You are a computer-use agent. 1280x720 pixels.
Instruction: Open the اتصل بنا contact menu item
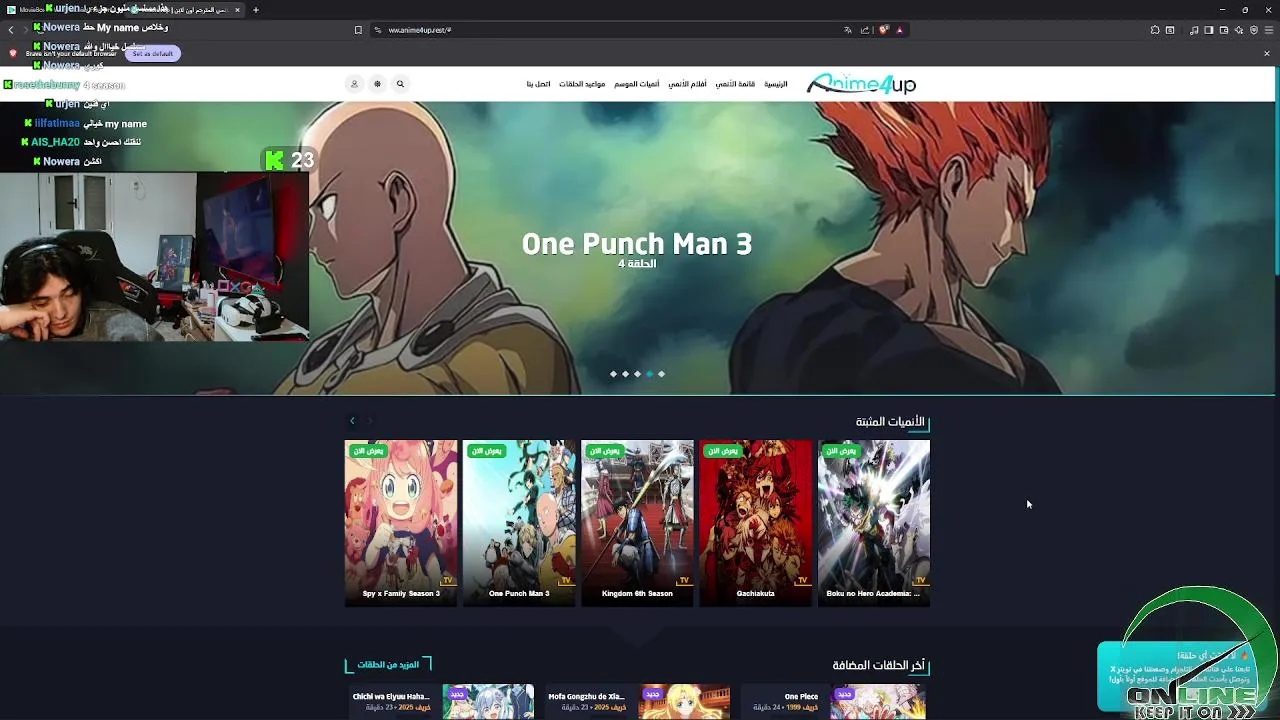[x=538, y=84]
